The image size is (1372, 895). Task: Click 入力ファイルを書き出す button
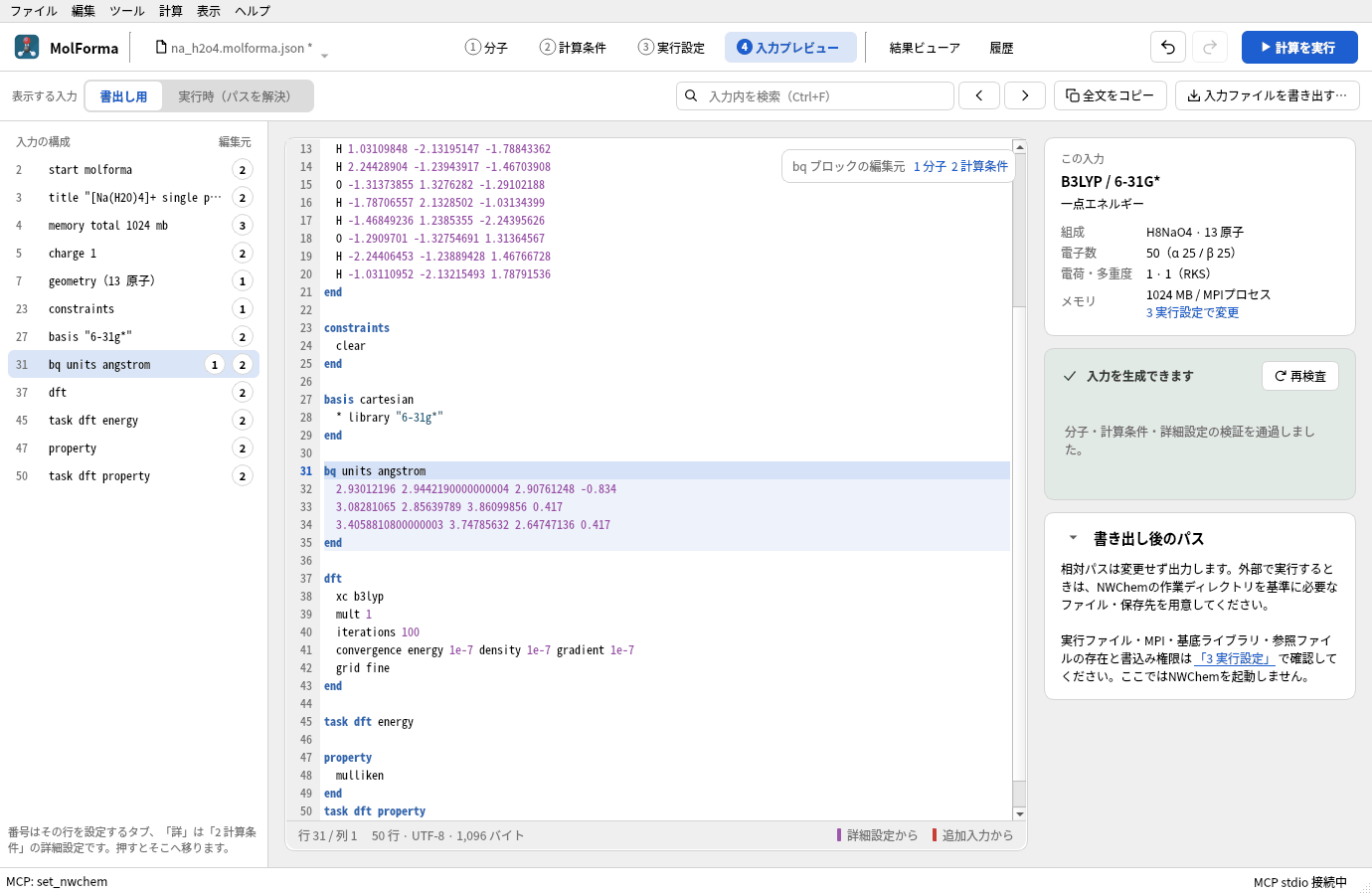(1268, 95)
